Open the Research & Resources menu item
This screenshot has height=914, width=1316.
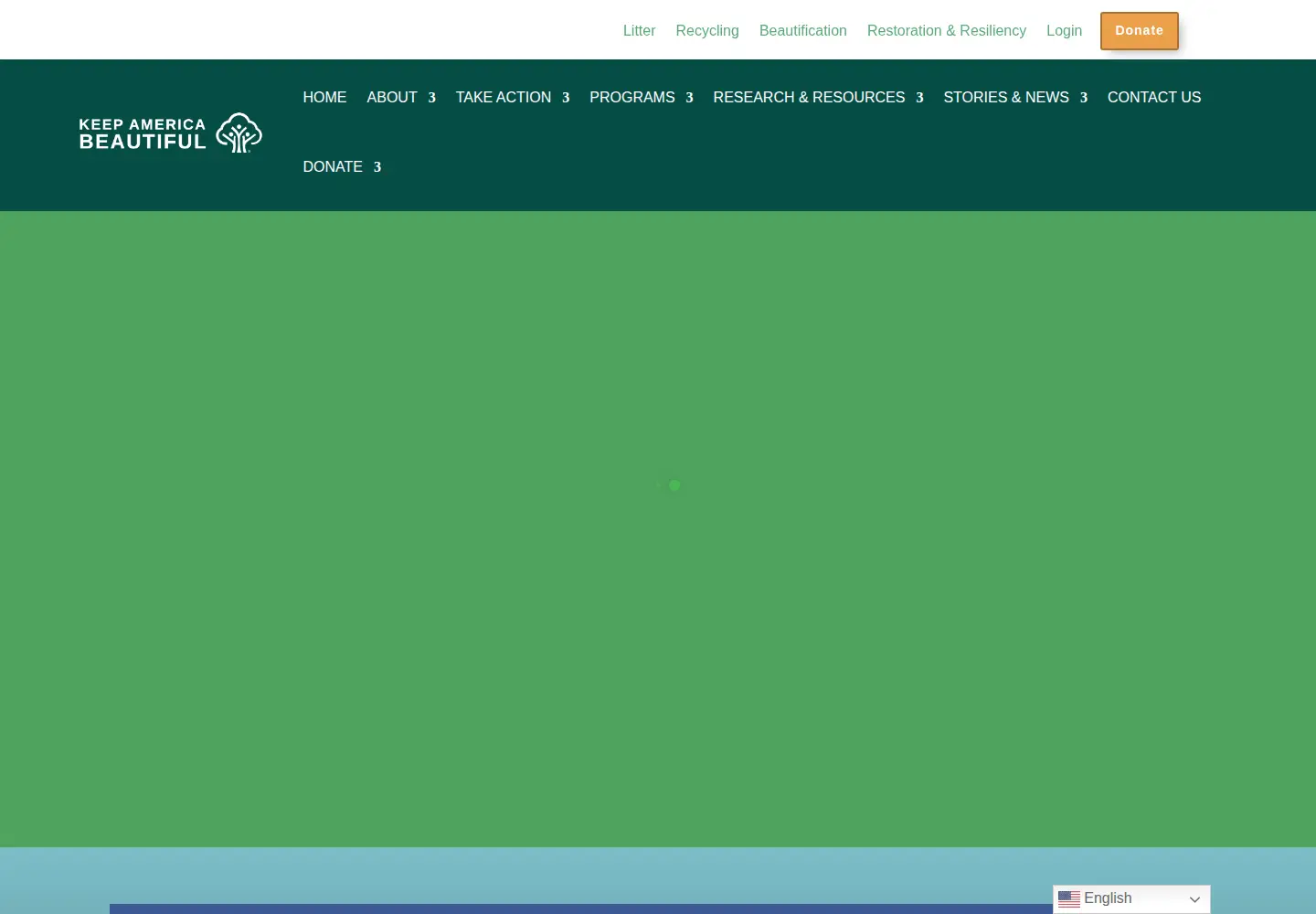point(809,97)
